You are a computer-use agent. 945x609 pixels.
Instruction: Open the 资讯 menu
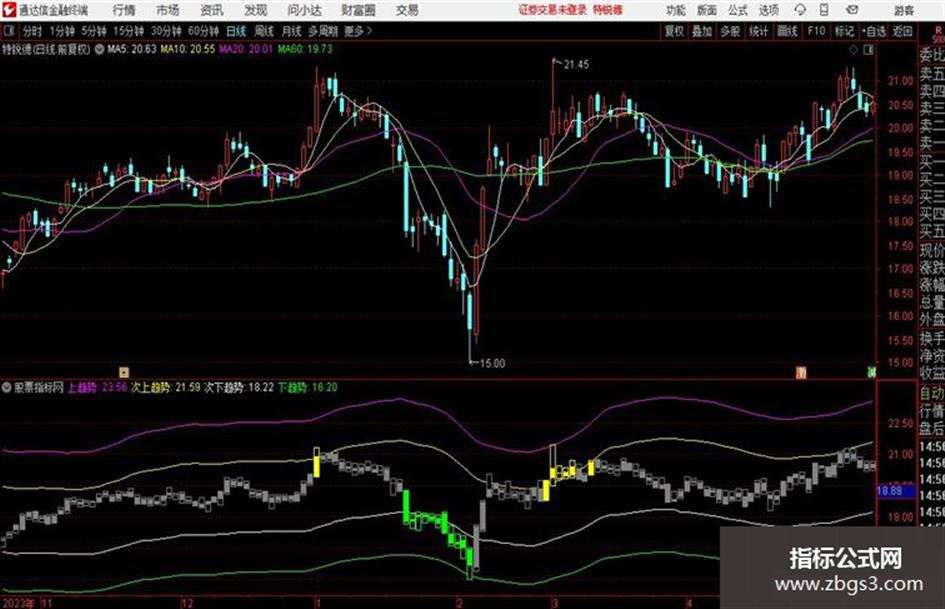click(x=212, y=10)
